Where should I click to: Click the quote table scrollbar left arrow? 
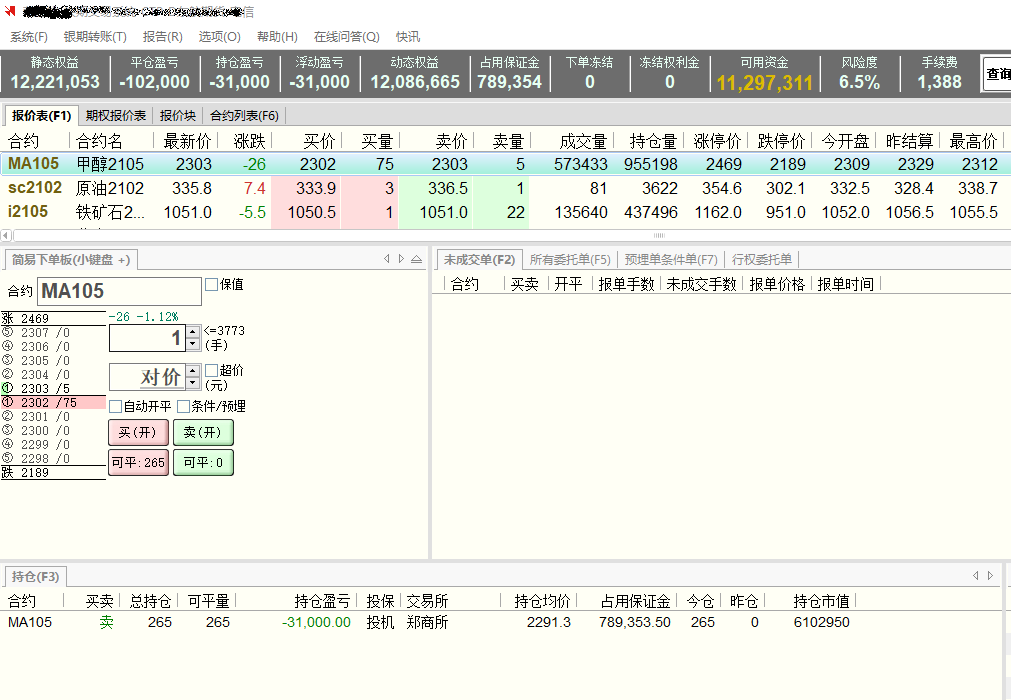coord(6,235)
